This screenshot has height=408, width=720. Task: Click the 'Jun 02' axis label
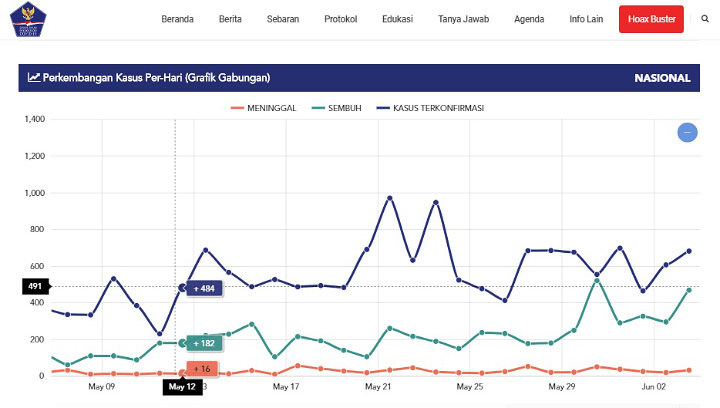tap(653, 387)
